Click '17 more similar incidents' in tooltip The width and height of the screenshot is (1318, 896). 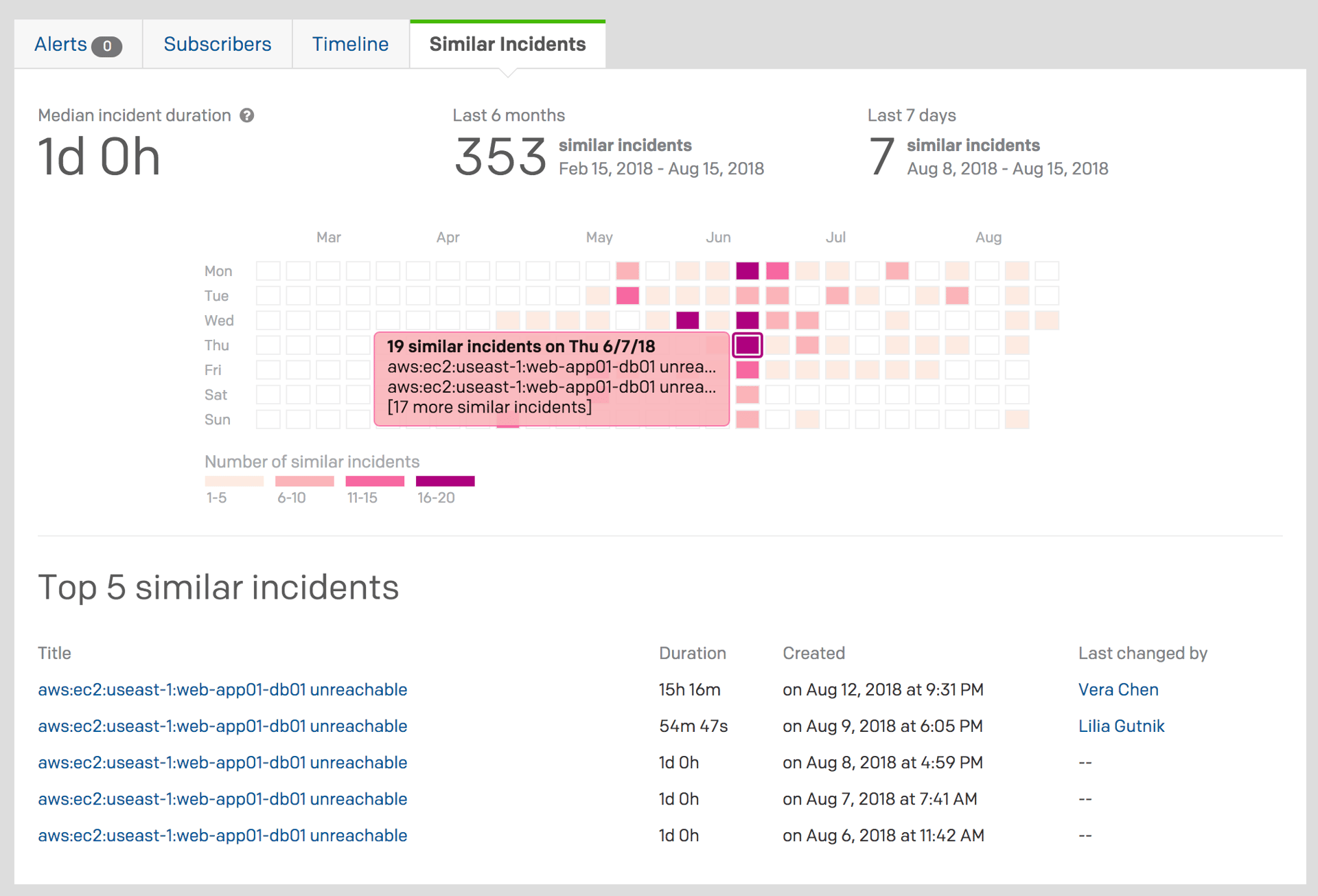click(489, 407)
